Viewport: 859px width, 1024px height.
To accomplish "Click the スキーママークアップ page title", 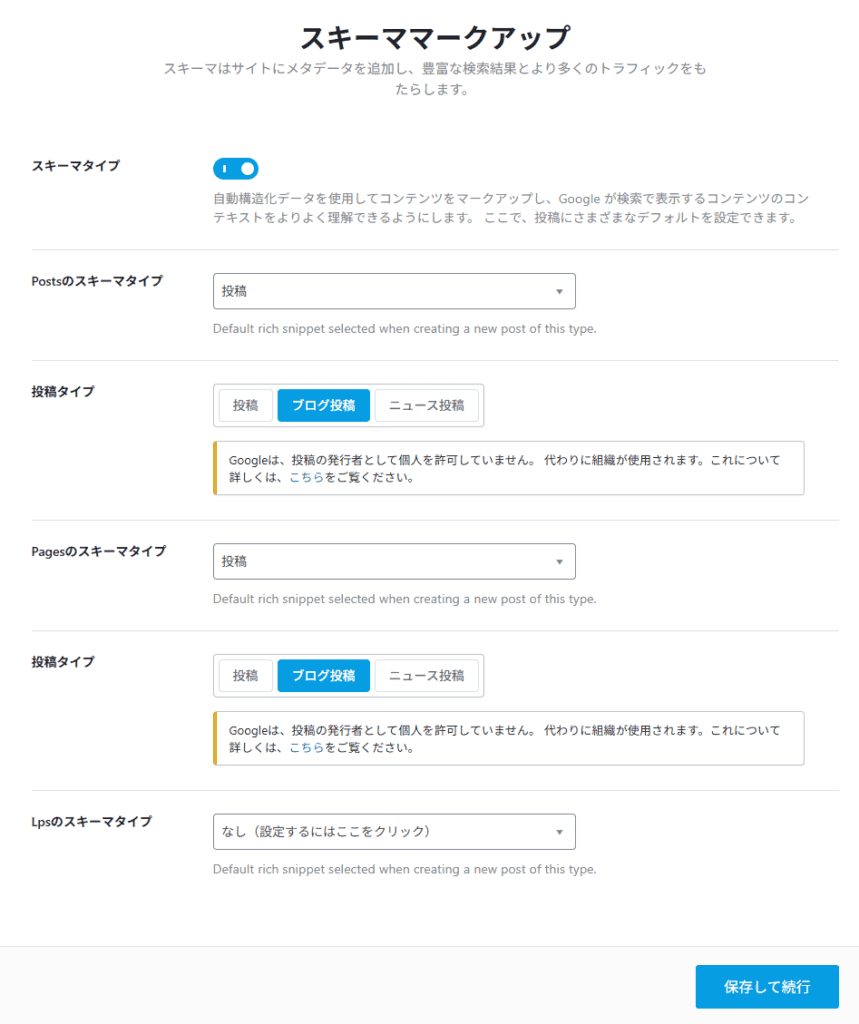I will pyautogui.click(x=429, y=36).
